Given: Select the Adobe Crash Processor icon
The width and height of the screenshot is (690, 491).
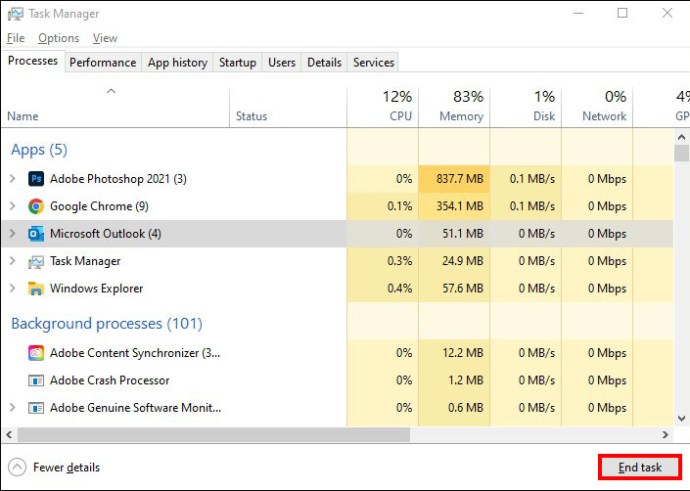Looking at the screenshot, I should pos(36,380).
